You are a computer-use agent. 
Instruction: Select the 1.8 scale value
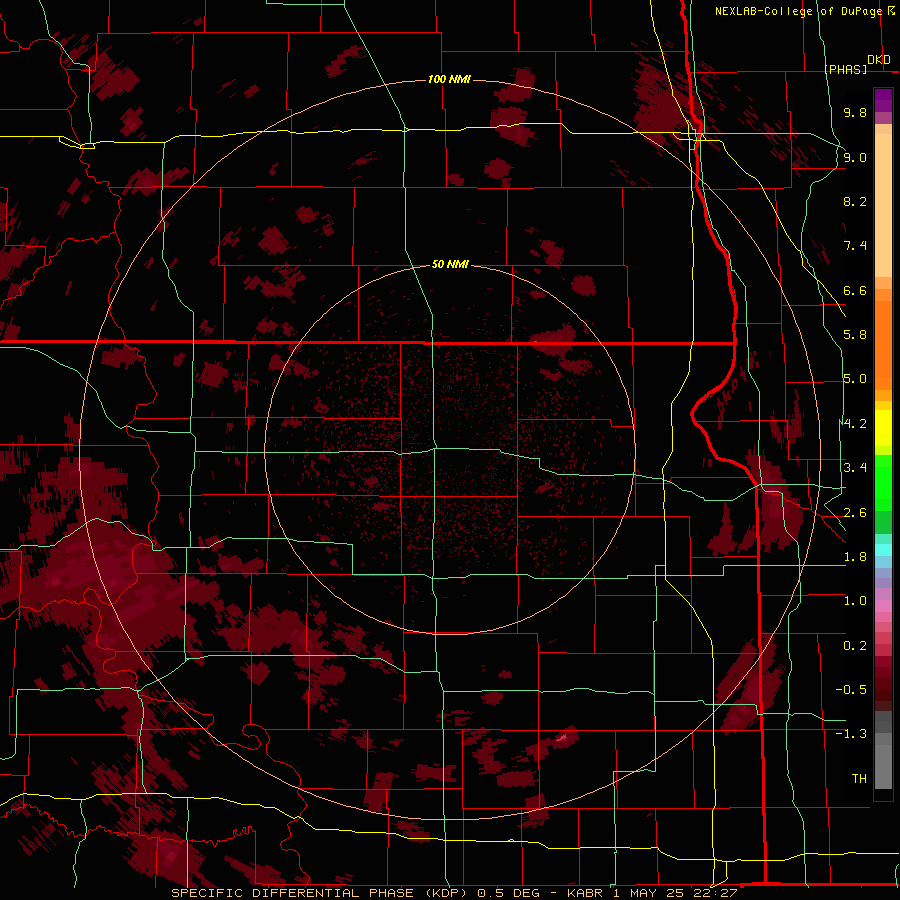click(x=855, y=557)
